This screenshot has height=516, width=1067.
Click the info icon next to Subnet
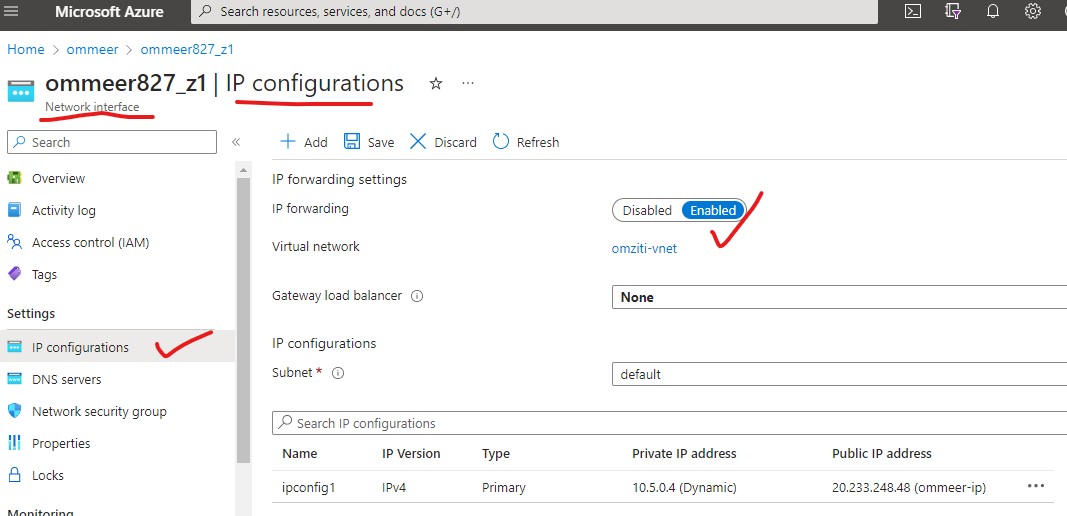tap(338, 374)
